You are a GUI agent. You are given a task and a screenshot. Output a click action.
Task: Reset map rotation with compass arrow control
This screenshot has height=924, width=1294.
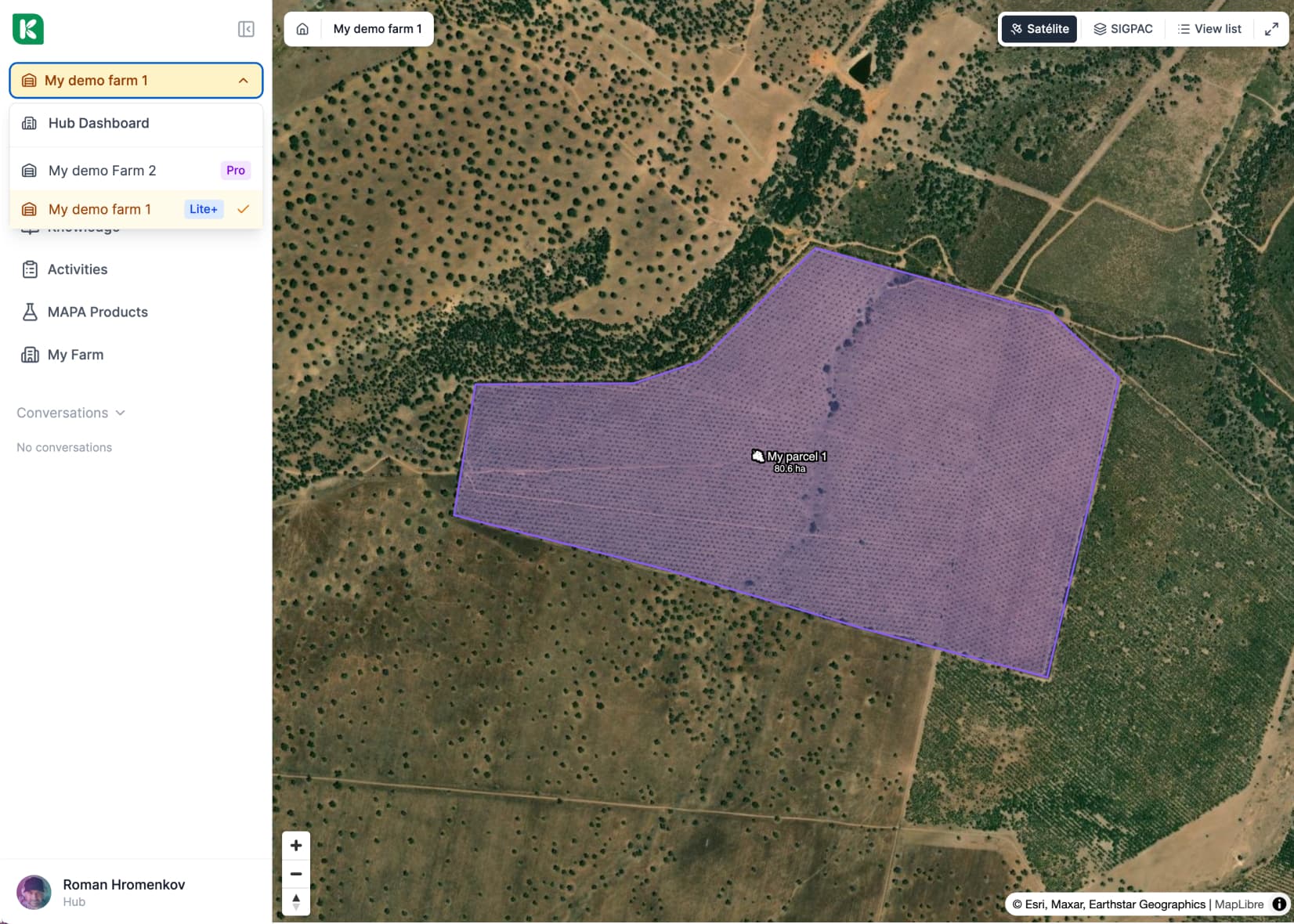point(296,902)
